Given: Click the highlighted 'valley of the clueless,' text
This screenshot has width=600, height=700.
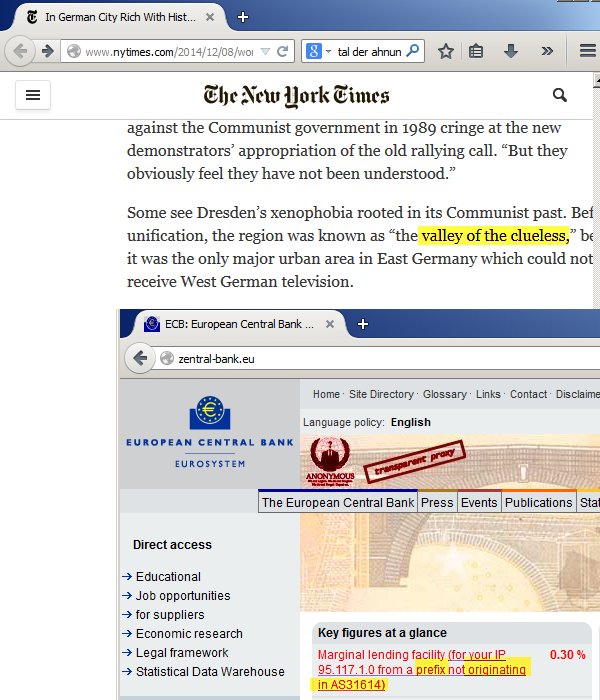Looking at the screenshot, I should point(496,235).
